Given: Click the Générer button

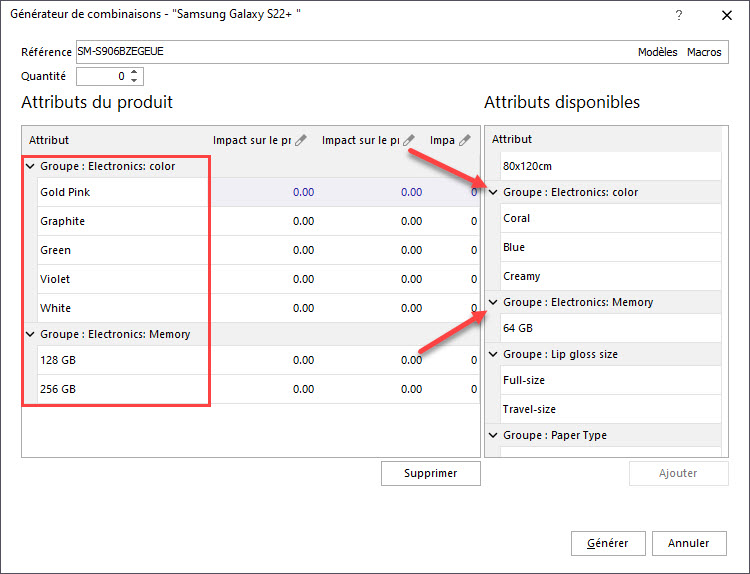Looking at the screenshot, I should point(608,543).
